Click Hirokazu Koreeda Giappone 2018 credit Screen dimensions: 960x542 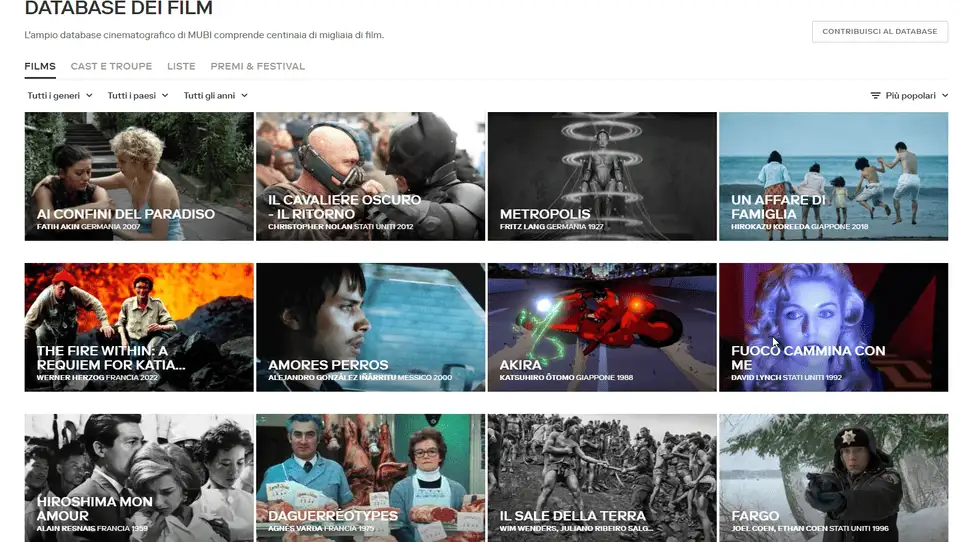click(x=800, y=227)
